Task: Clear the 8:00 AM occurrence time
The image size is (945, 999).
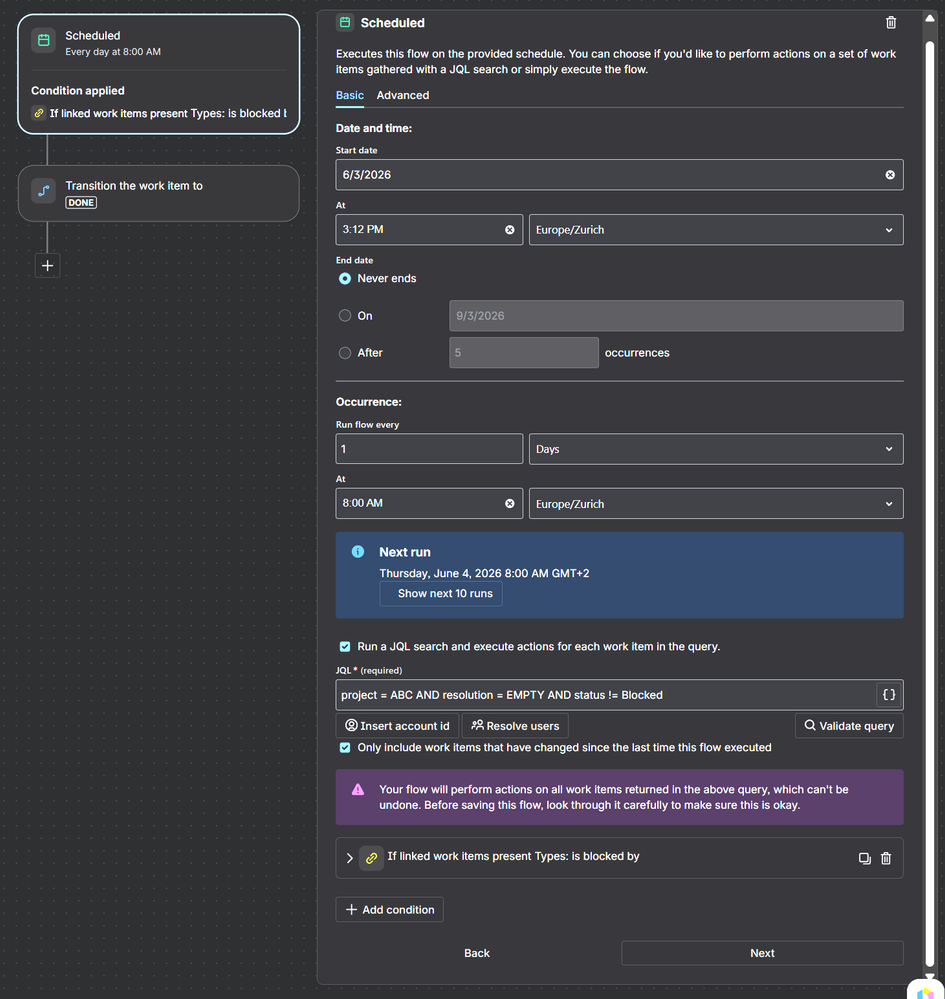Action: (509, 503)
